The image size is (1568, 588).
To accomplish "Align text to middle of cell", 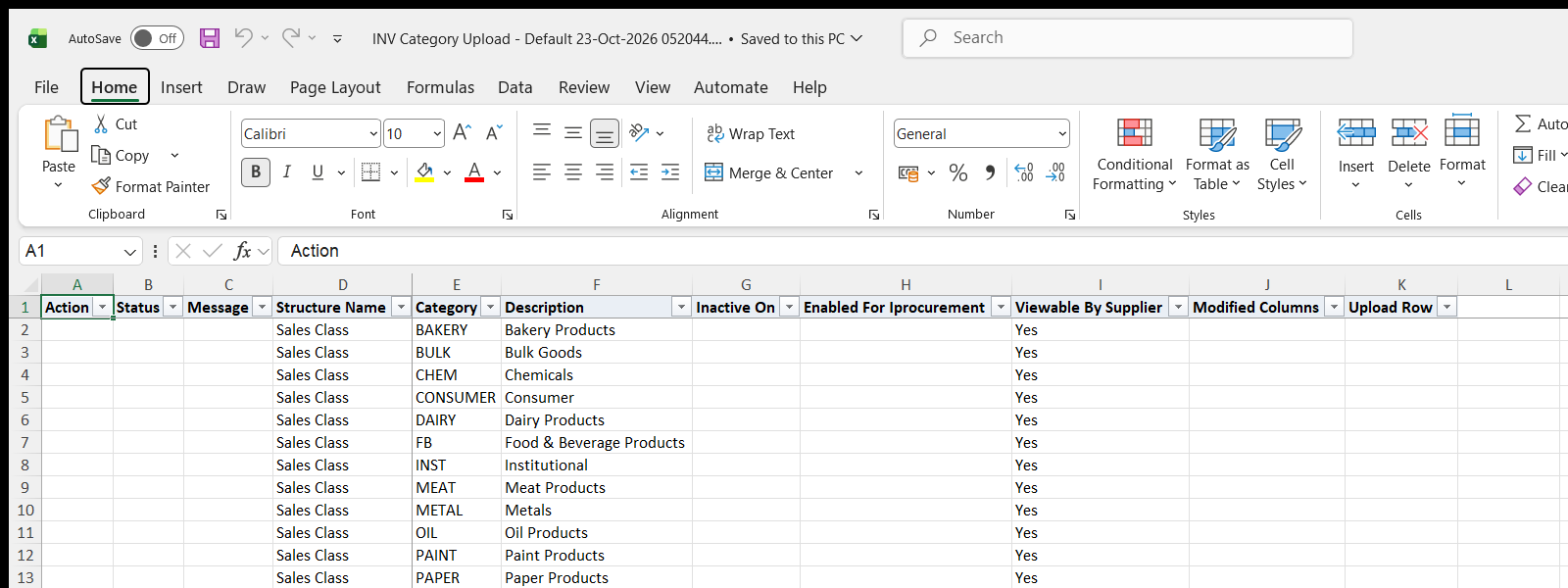I will [x=573, y=132].
